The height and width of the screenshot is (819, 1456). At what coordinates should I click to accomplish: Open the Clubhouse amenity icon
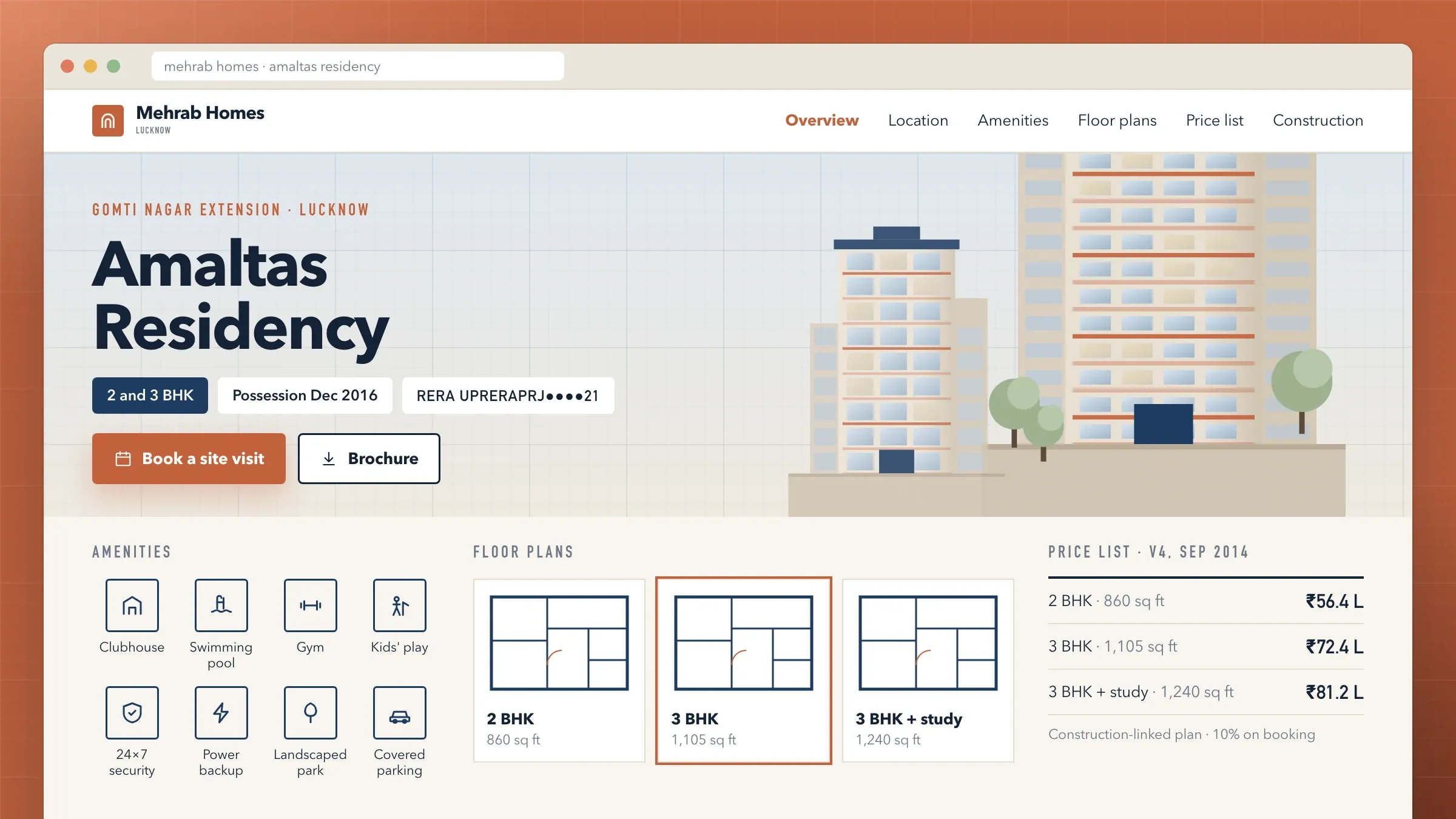[132, 605]
